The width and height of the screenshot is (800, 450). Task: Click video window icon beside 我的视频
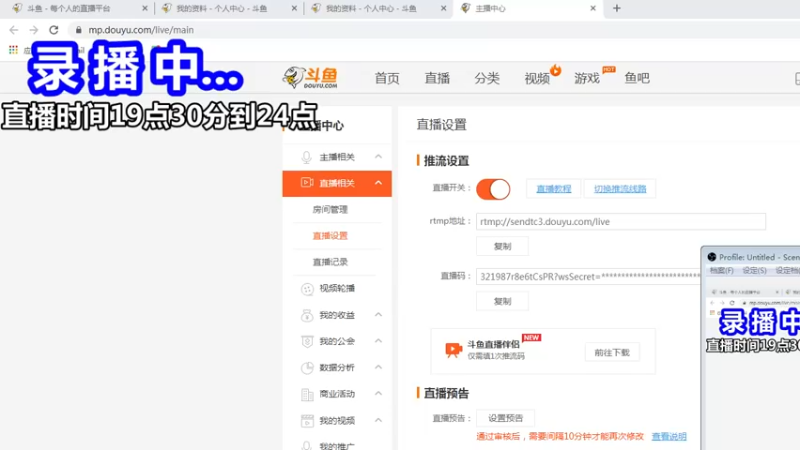[x=307, y=420]
